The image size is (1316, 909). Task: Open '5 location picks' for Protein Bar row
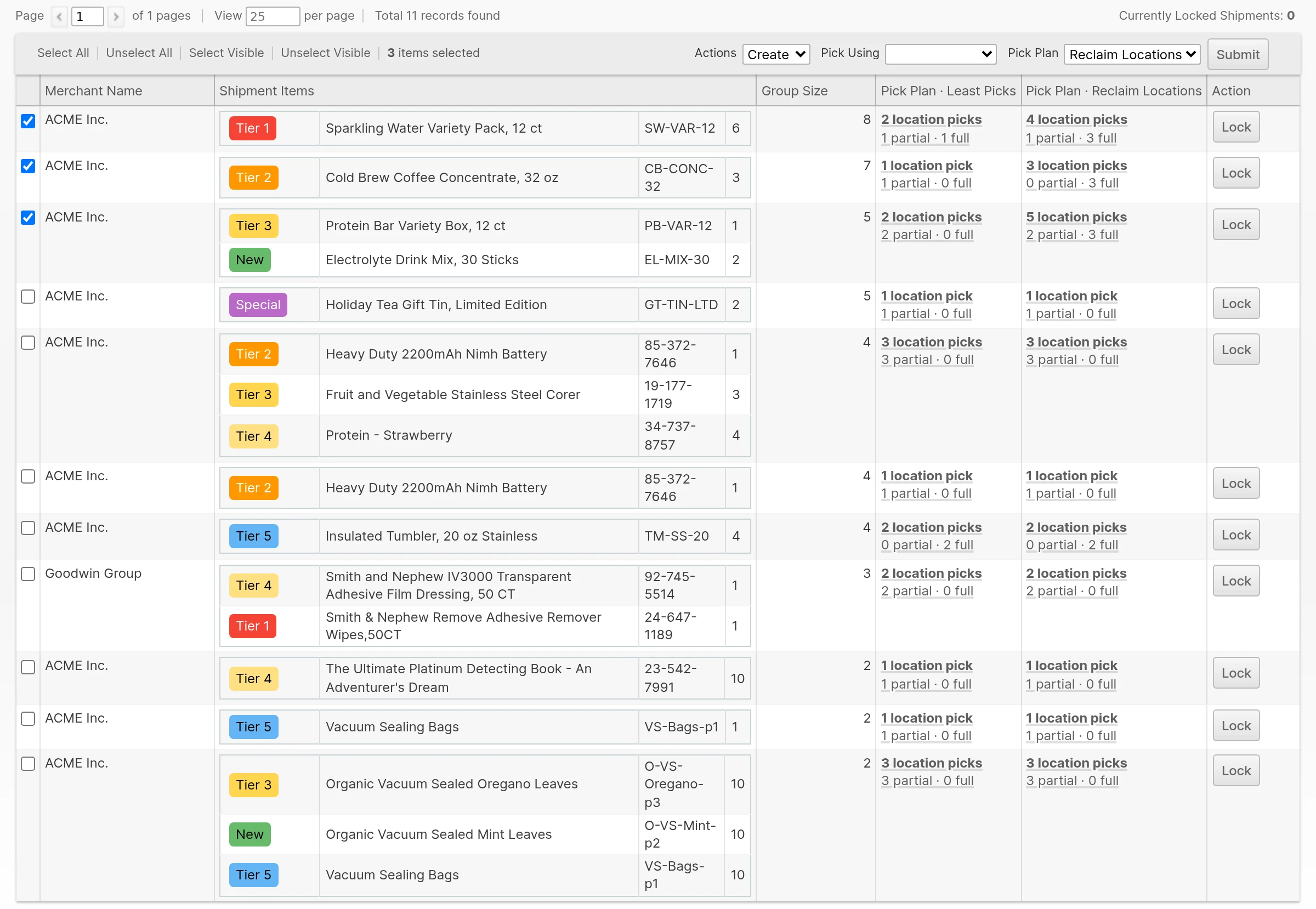1076,217
